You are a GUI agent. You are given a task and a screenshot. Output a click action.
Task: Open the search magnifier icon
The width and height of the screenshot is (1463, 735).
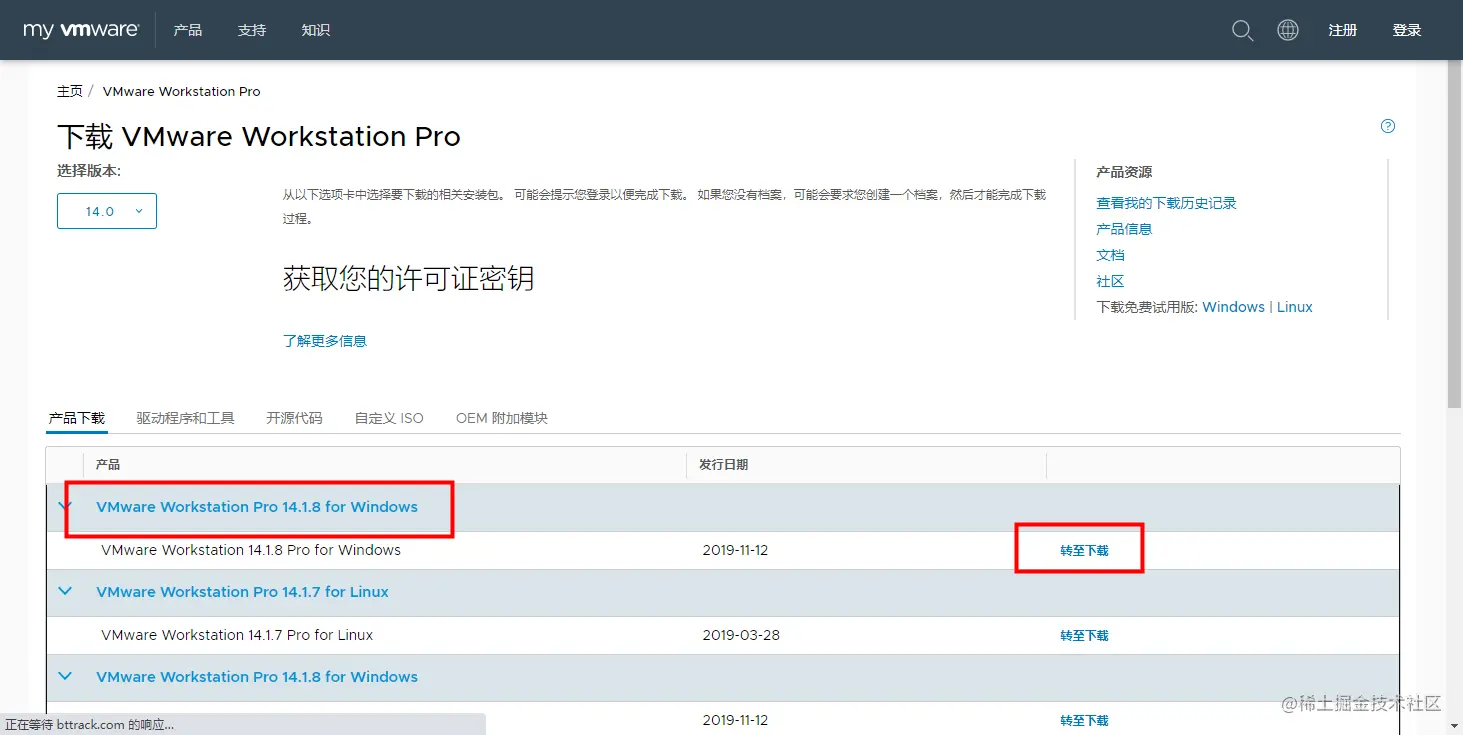click(1242, 30)
